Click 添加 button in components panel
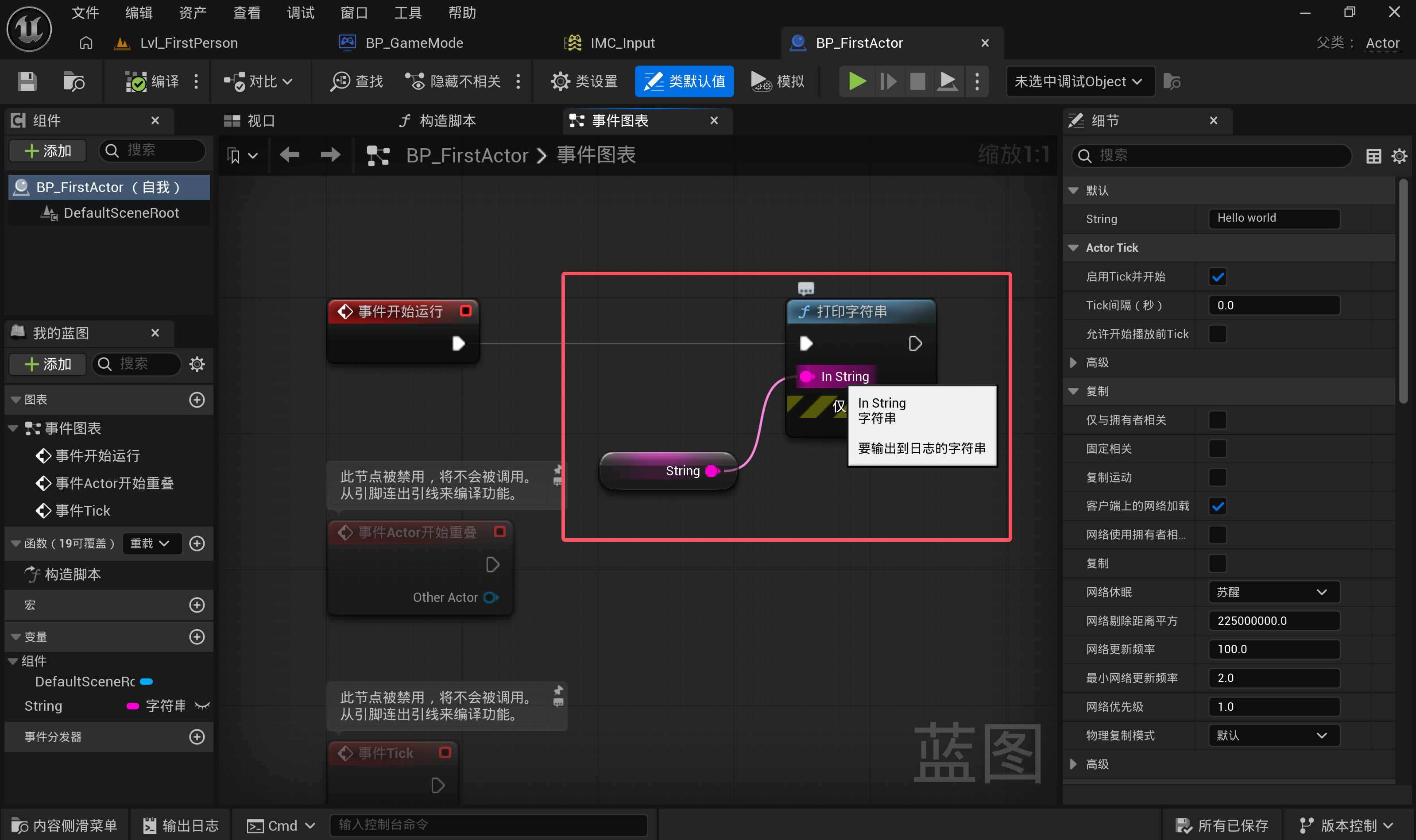This screenshot has width=1416, height=840. click(48, 150)
